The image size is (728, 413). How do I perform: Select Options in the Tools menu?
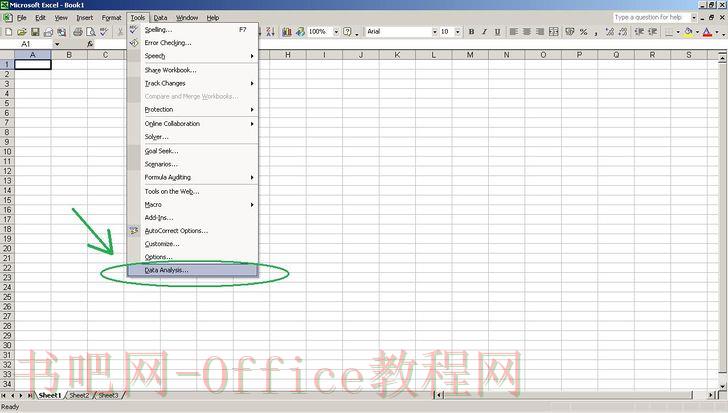pyautogui.click(x=193, y=257)
